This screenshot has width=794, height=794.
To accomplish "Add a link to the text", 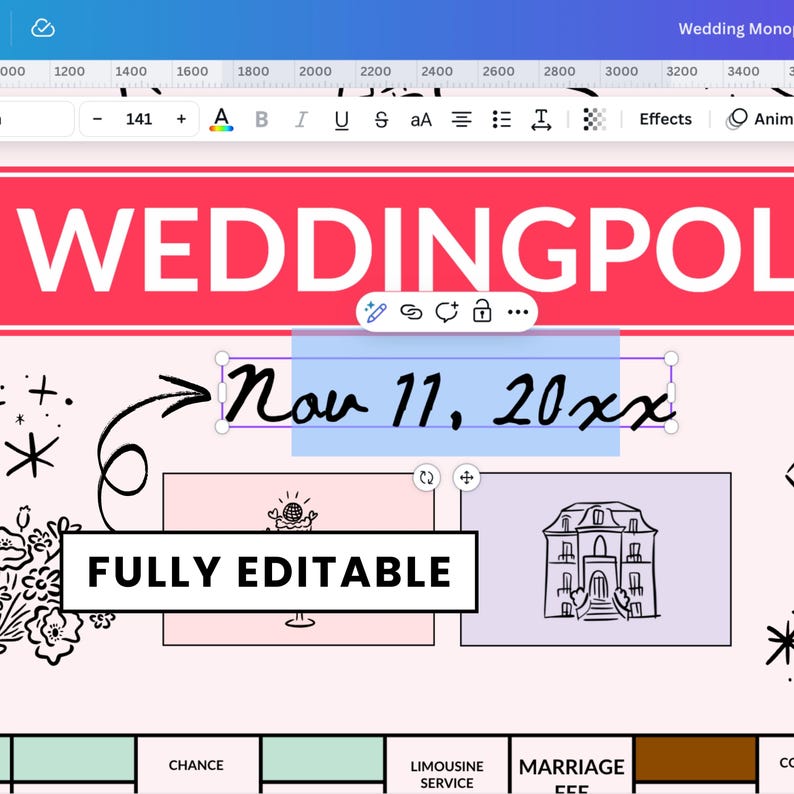I will [x=411, y=312].
